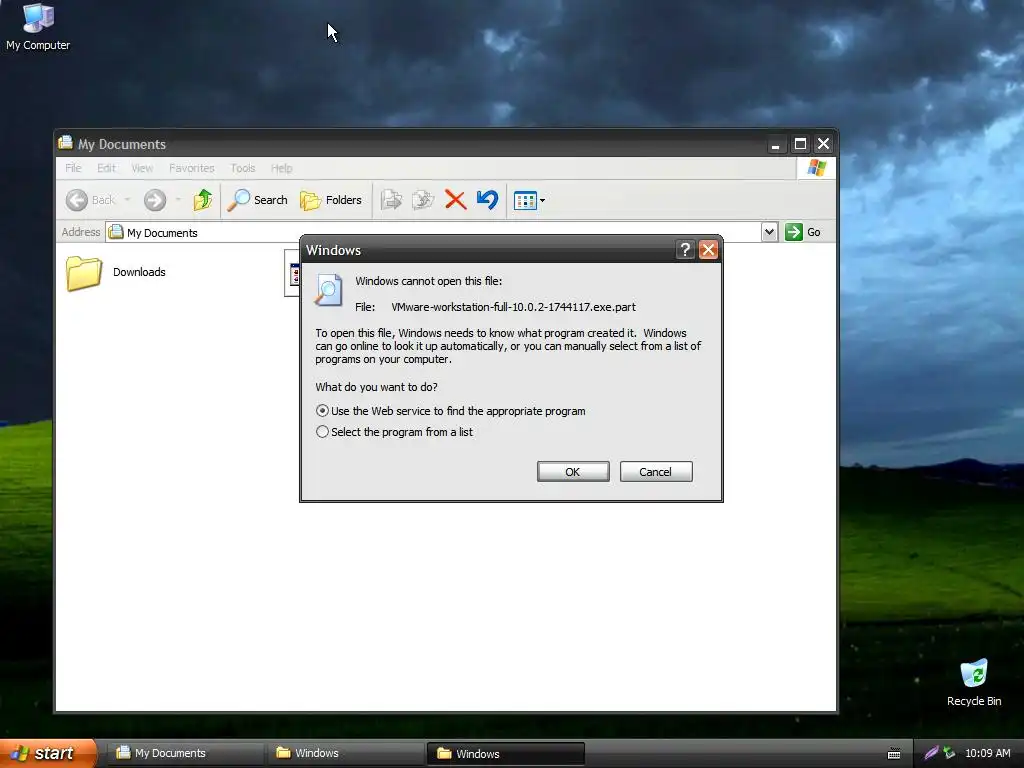The height and width of the screenshot is (768, 1024).
Task: Close the Windows cannot open dialog
Action: pos(709,249)
